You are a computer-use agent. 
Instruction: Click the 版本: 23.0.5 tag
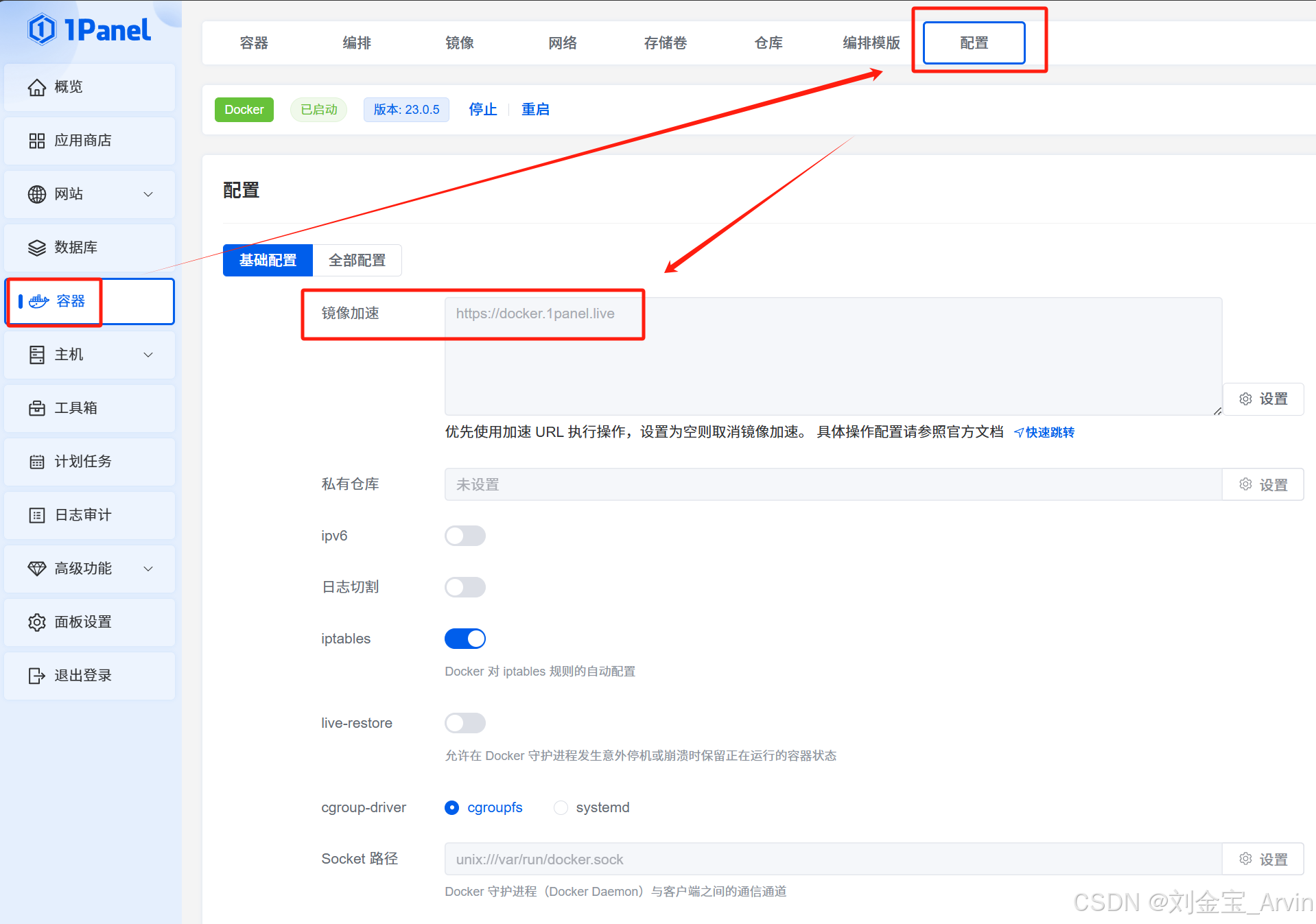pos(406,109)
